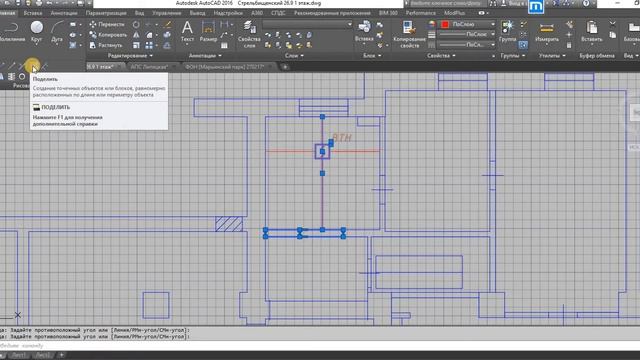Open the СПДС ribbon tab

[278, 13]
